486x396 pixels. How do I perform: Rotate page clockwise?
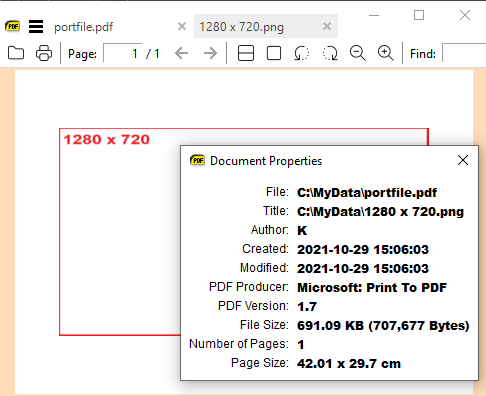pyautogui.click(x=330, y=53)
